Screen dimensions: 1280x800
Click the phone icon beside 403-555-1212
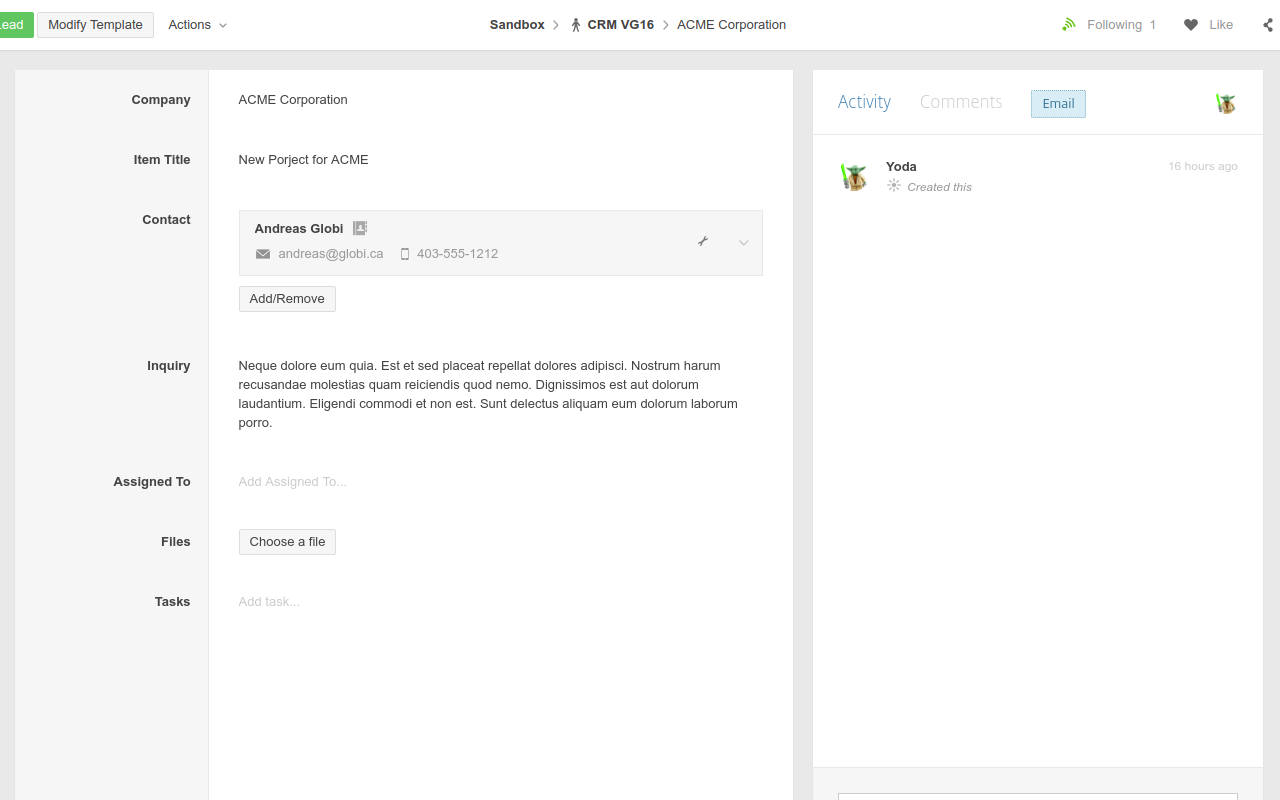pyautogui.click(x=404, y=254)
